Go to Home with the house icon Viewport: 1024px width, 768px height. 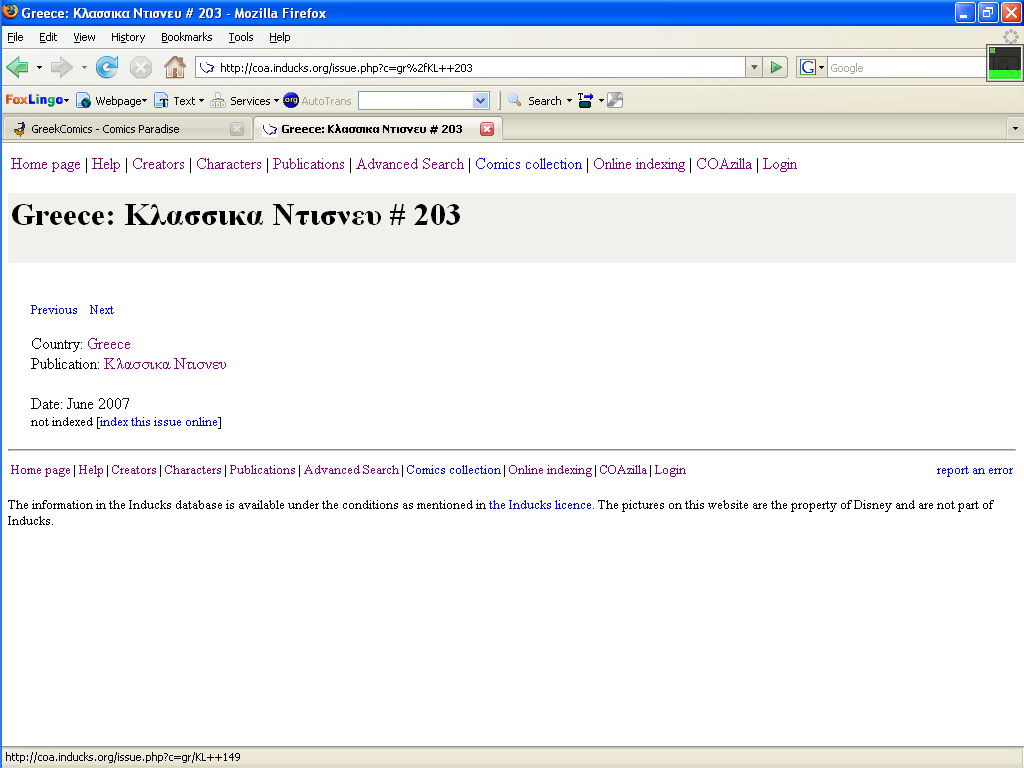point(174,67)
